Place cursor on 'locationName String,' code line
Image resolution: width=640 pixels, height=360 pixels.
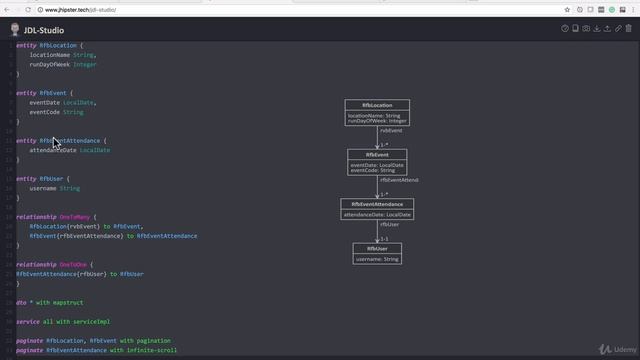[62, 55]
